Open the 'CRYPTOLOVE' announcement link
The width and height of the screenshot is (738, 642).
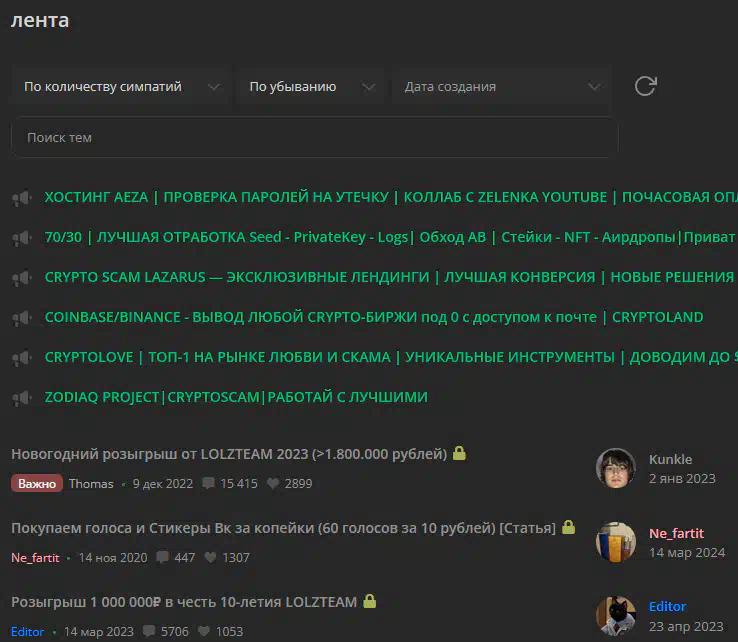391,357
